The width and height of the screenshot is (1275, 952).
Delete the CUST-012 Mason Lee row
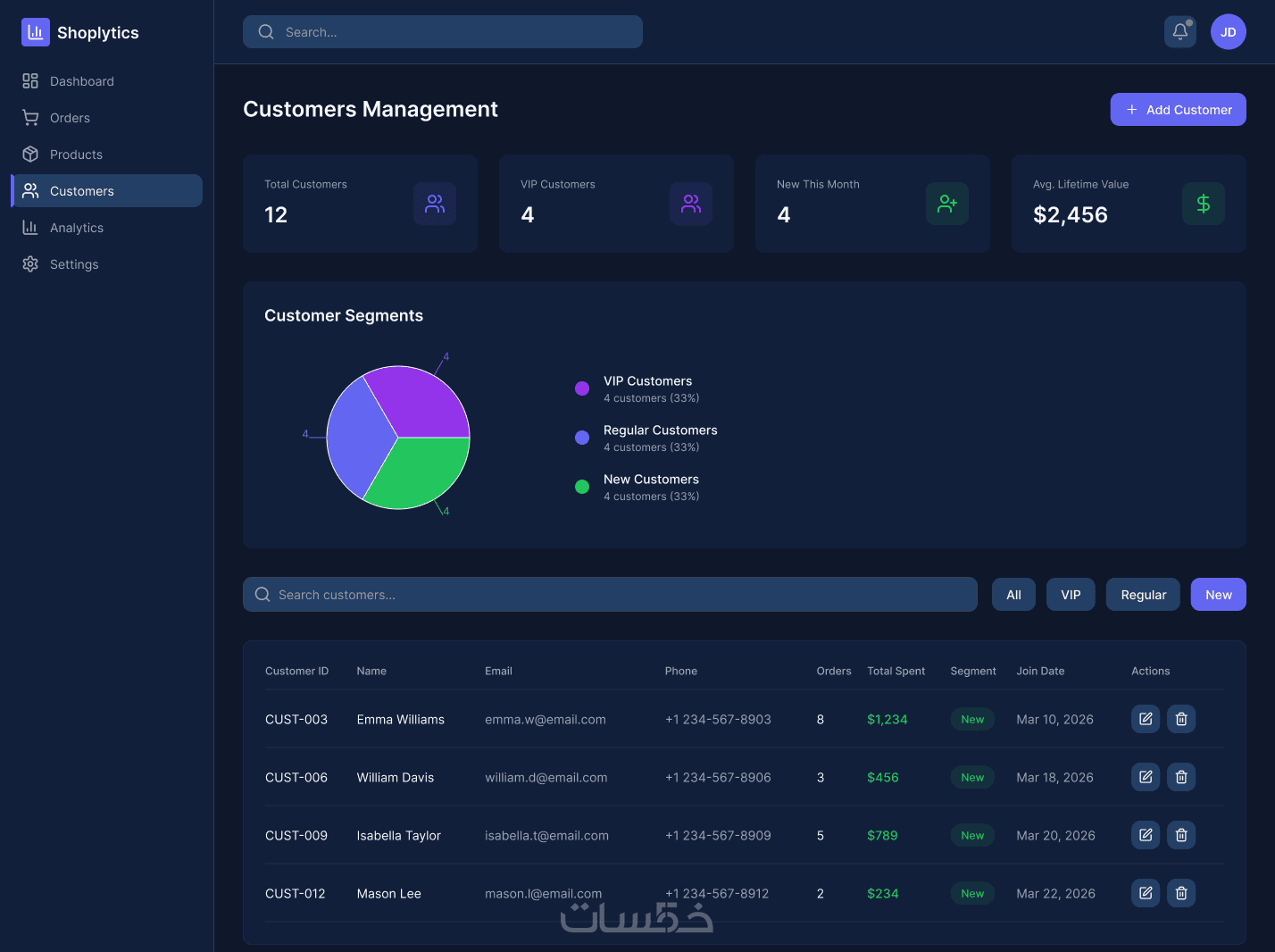[1181, 893]
